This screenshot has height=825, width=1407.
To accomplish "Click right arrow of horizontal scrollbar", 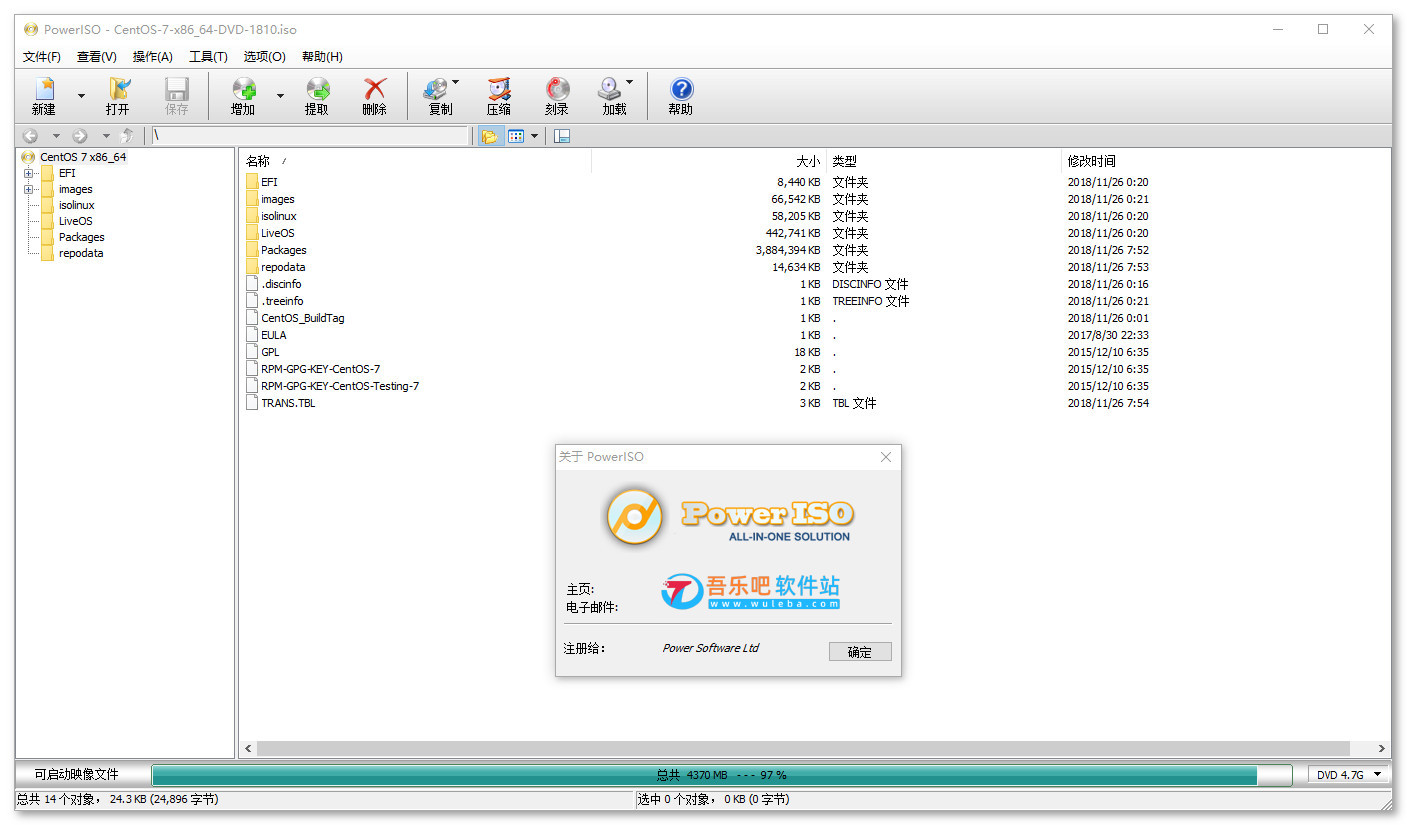I will point(1382,748).
